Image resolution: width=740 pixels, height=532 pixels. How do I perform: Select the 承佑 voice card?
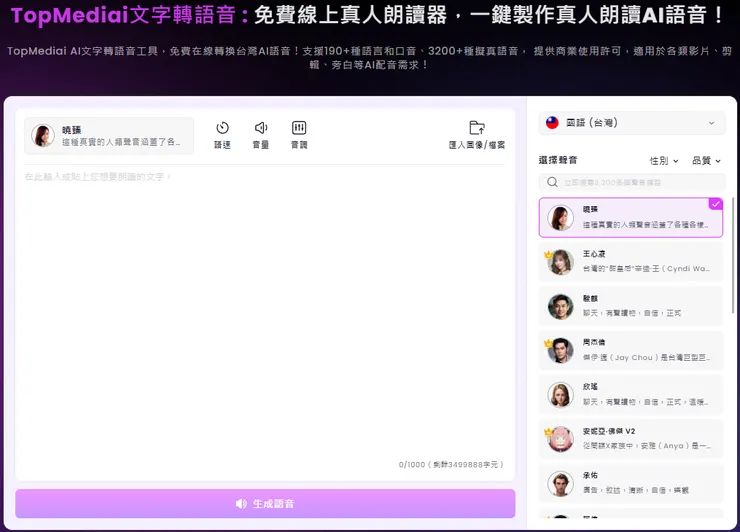631,483
